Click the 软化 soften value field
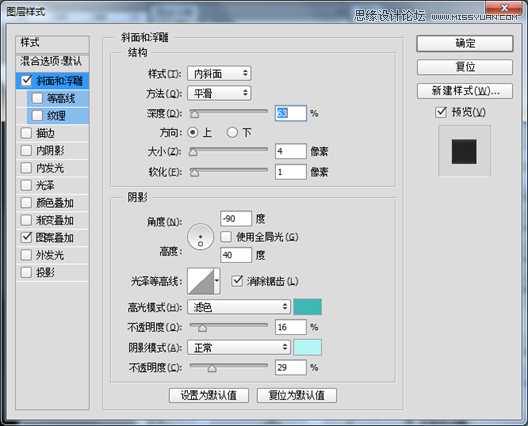 291,172
